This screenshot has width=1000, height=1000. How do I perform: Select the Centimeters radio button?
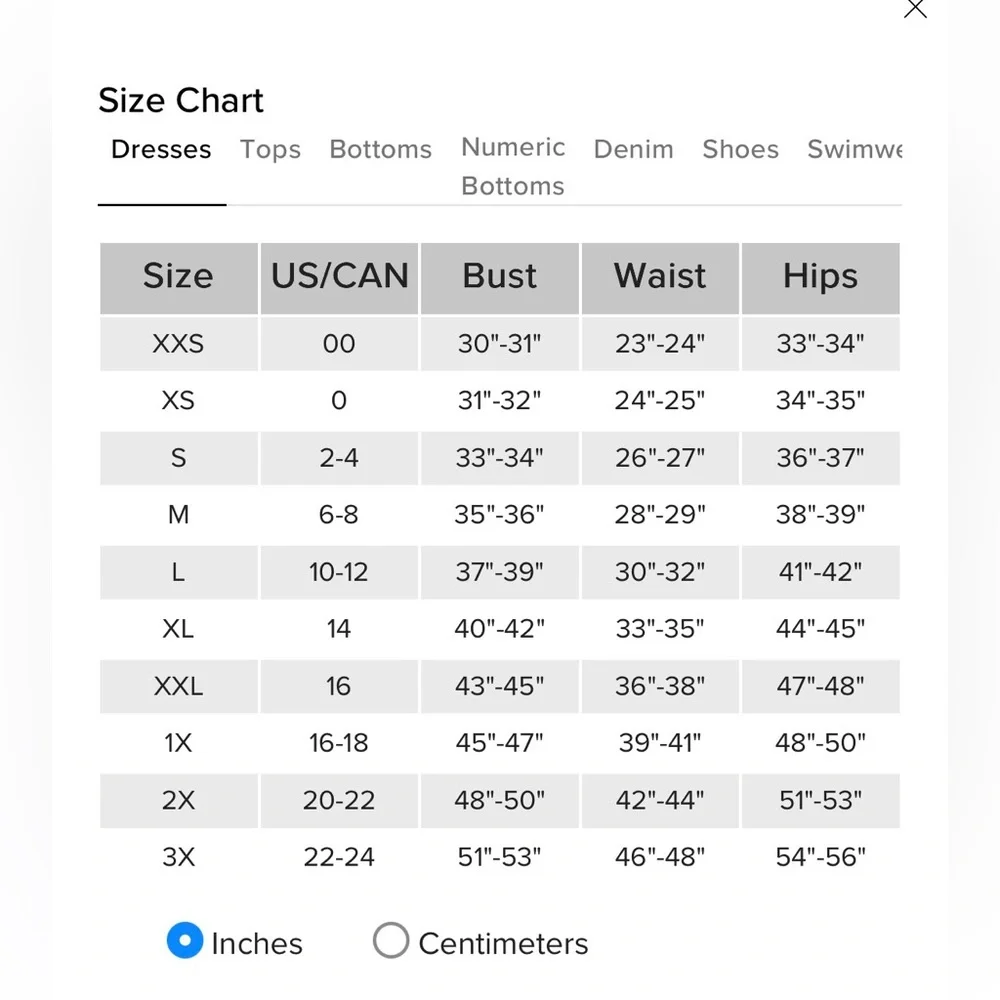391,940
